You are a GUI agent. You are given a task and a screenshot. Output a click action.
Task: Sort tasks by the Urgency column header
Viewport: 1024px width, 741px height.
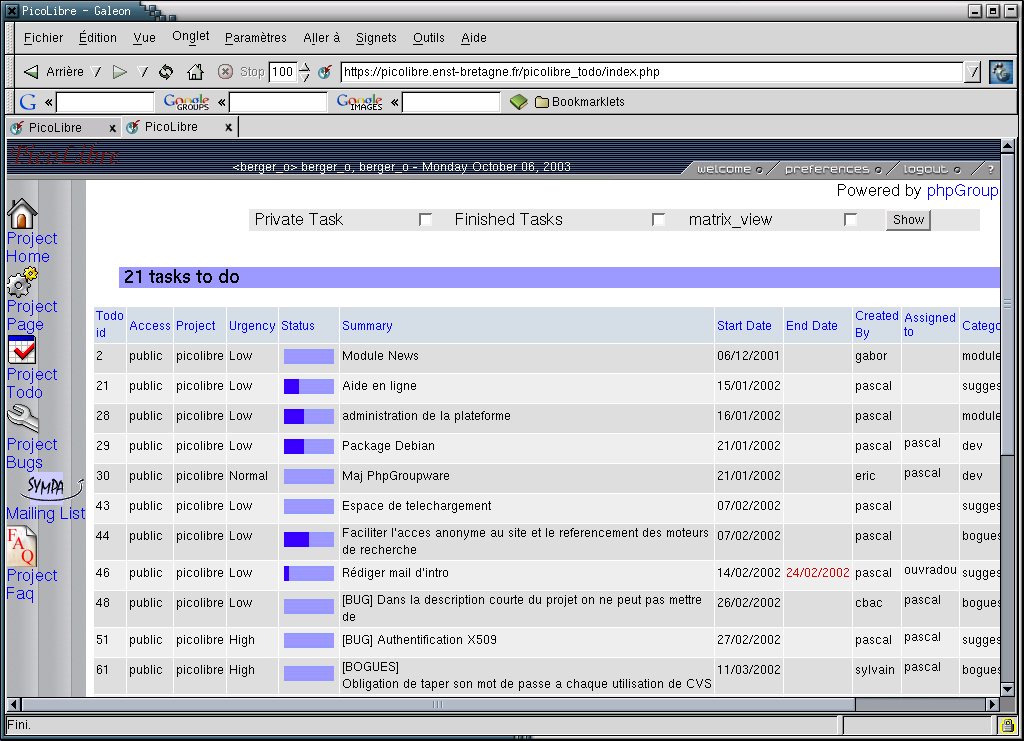pos(252,326)
